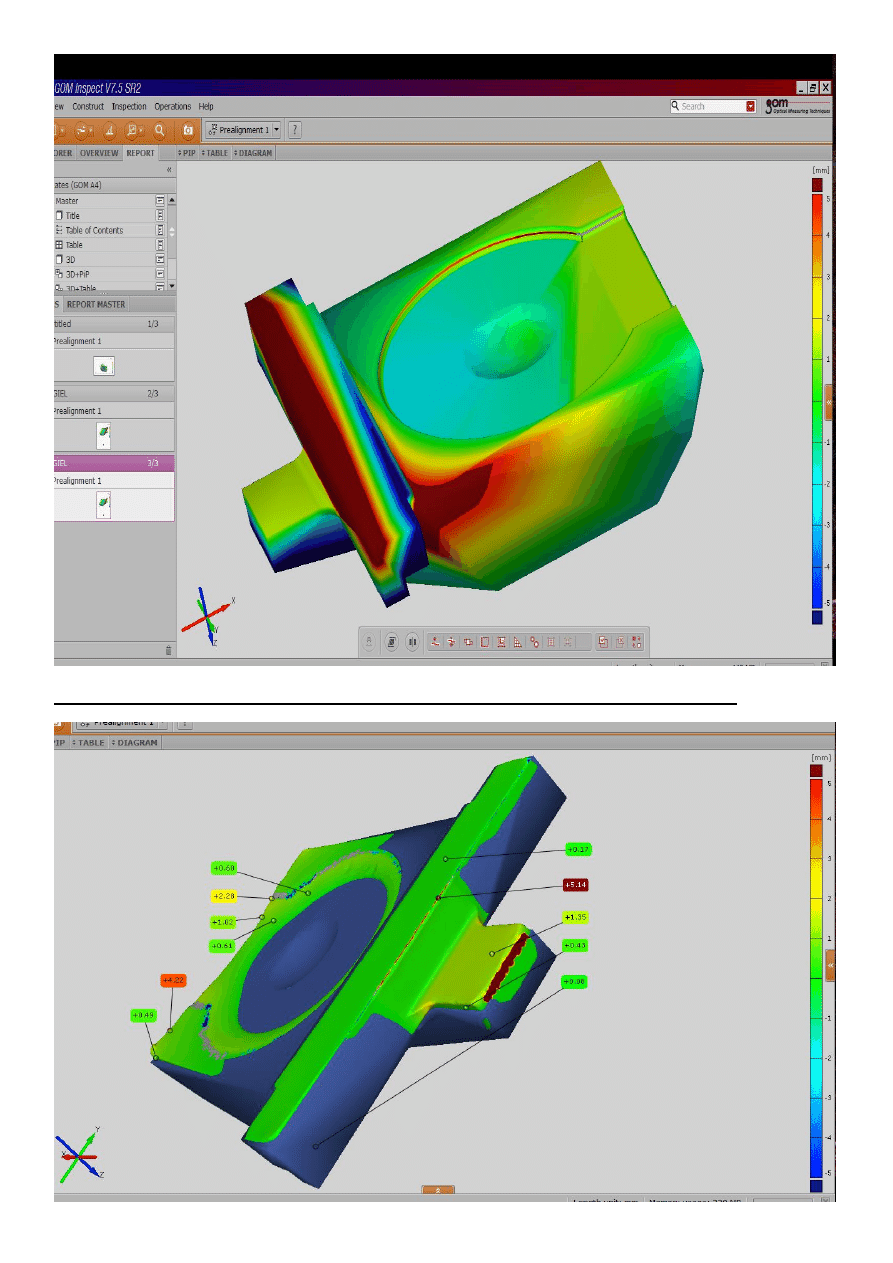
Task: Expand the PIP section in upper view
Action: pyautogui.click(x=187, y=153)
